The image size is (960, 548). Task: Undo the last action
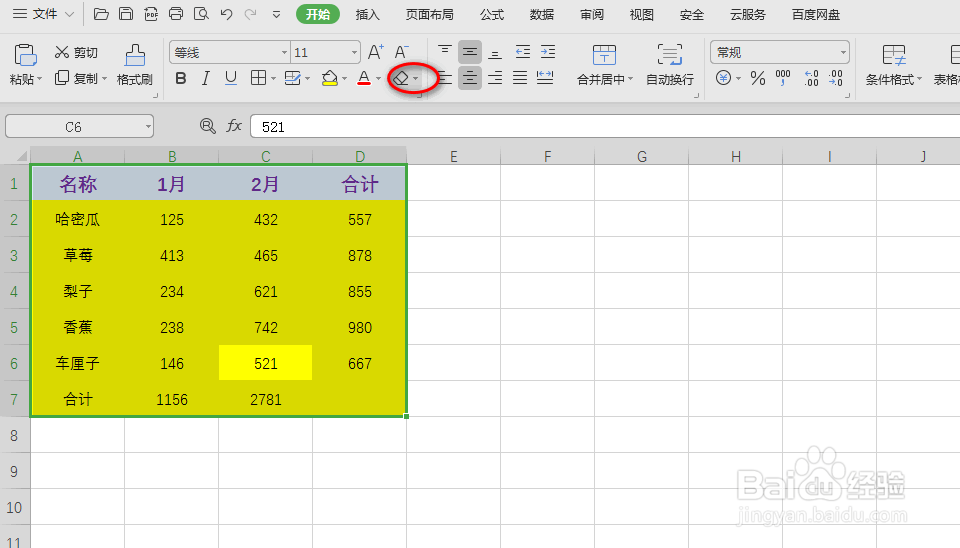(x=227, y=14)
